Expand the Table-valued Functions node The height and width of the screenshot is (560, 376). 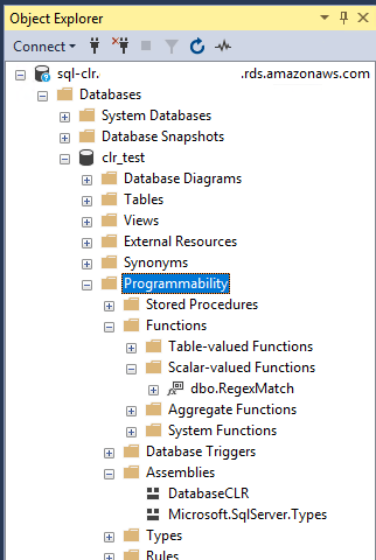(131, 348)
